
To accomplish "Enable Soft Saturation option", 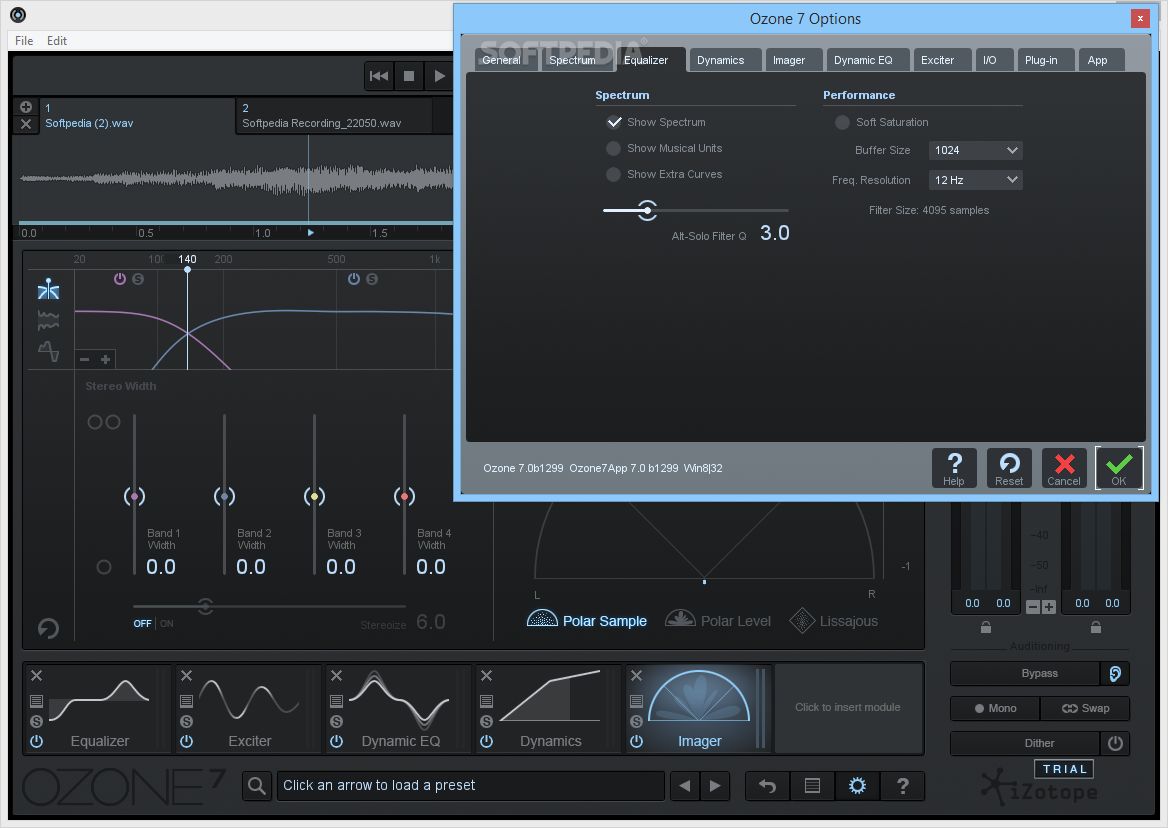I will 842,122.
